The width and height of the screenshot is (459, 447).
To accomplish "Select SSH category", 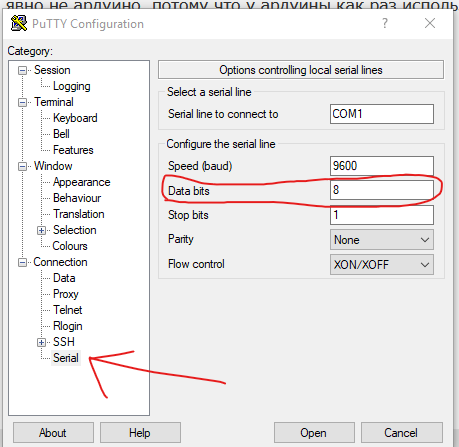I will click(x=64, y=342).
